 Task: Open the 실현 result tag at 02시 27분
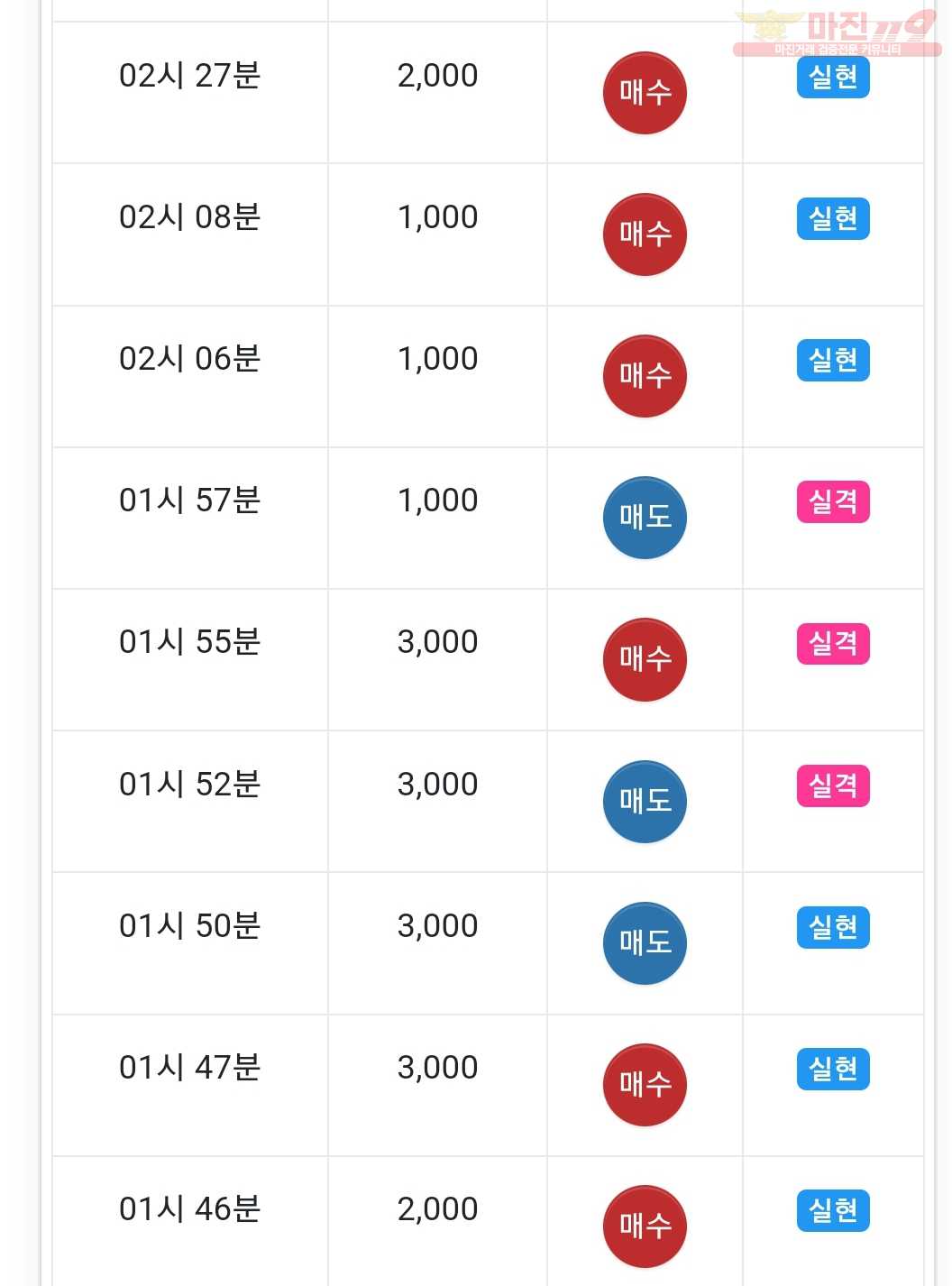(x=833, y=78)
